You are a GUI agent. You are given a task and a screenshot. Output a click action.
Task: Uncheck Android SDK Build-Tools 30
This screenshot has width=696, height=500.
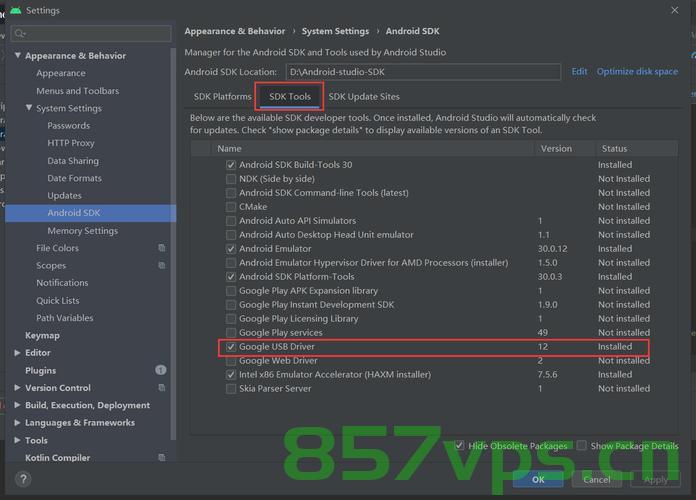tap(231, 165)
